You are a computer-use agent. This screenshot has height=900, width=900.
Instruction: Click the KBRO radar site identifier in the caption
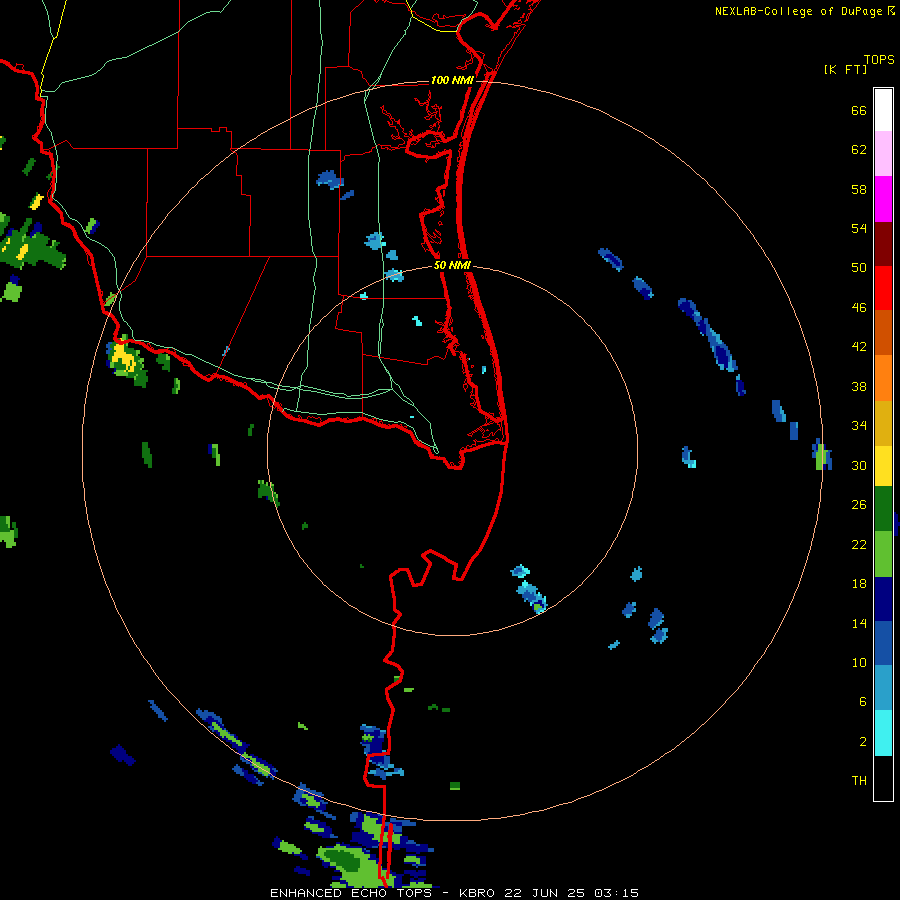pos(477,893)
